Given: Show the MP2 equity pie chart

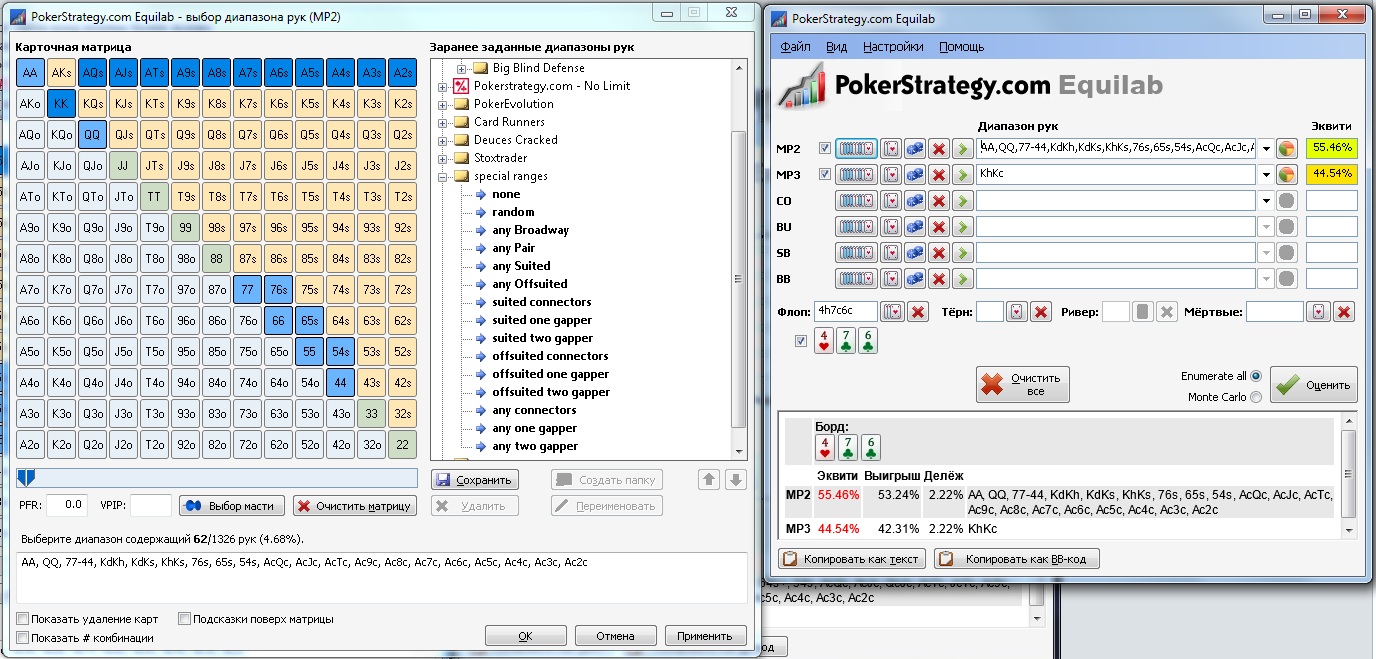Looking at the screenshot, I should [x=1286, y=149].
